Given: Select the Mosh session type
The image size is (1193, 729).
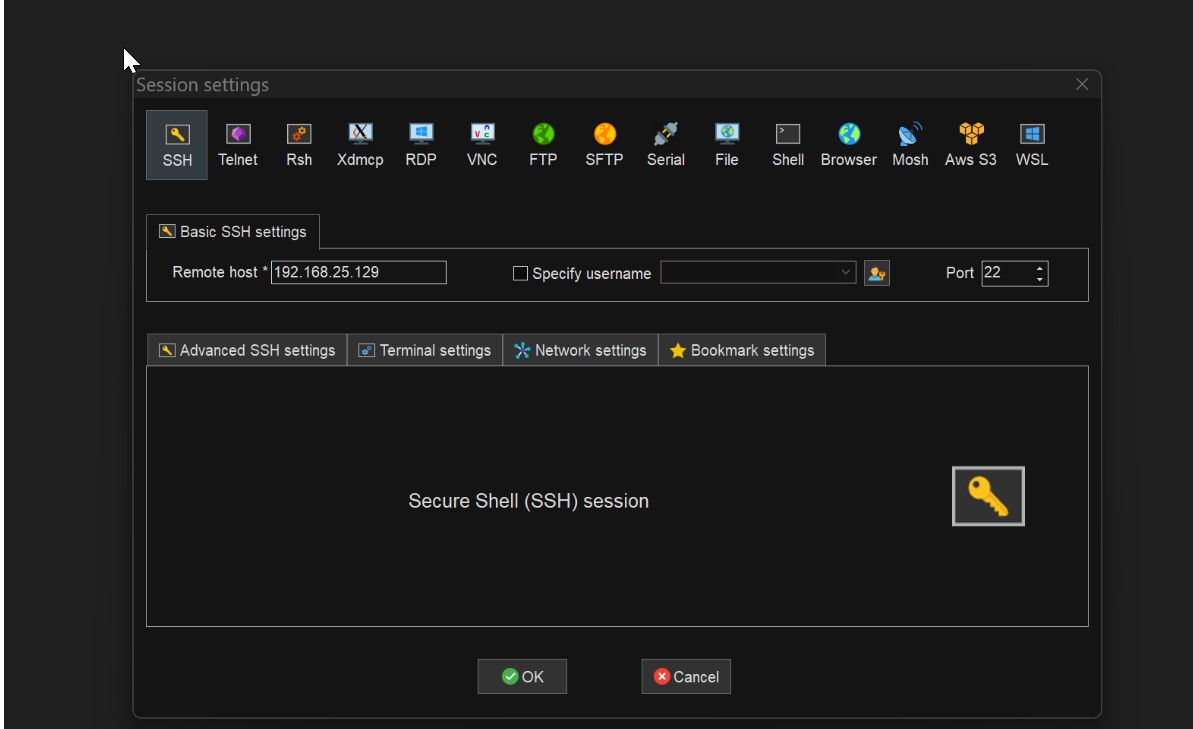Looking at the screenshot, I should [910, 145].
